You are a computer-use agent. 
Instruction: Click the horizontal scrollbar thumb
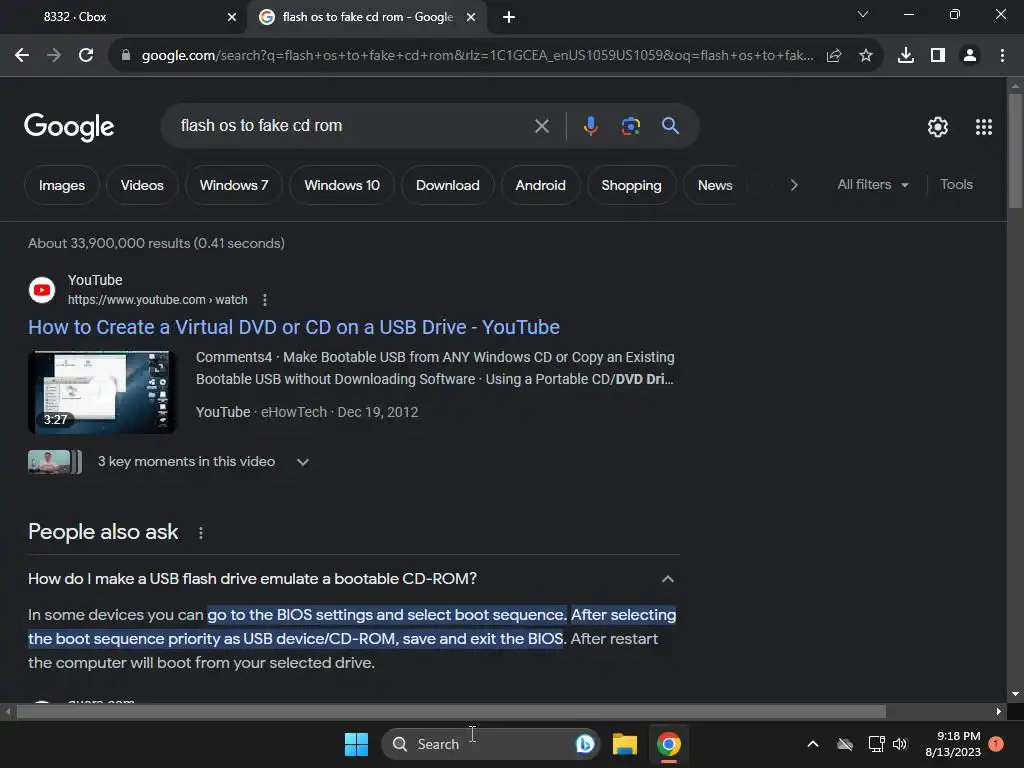(x=451, y=712)
